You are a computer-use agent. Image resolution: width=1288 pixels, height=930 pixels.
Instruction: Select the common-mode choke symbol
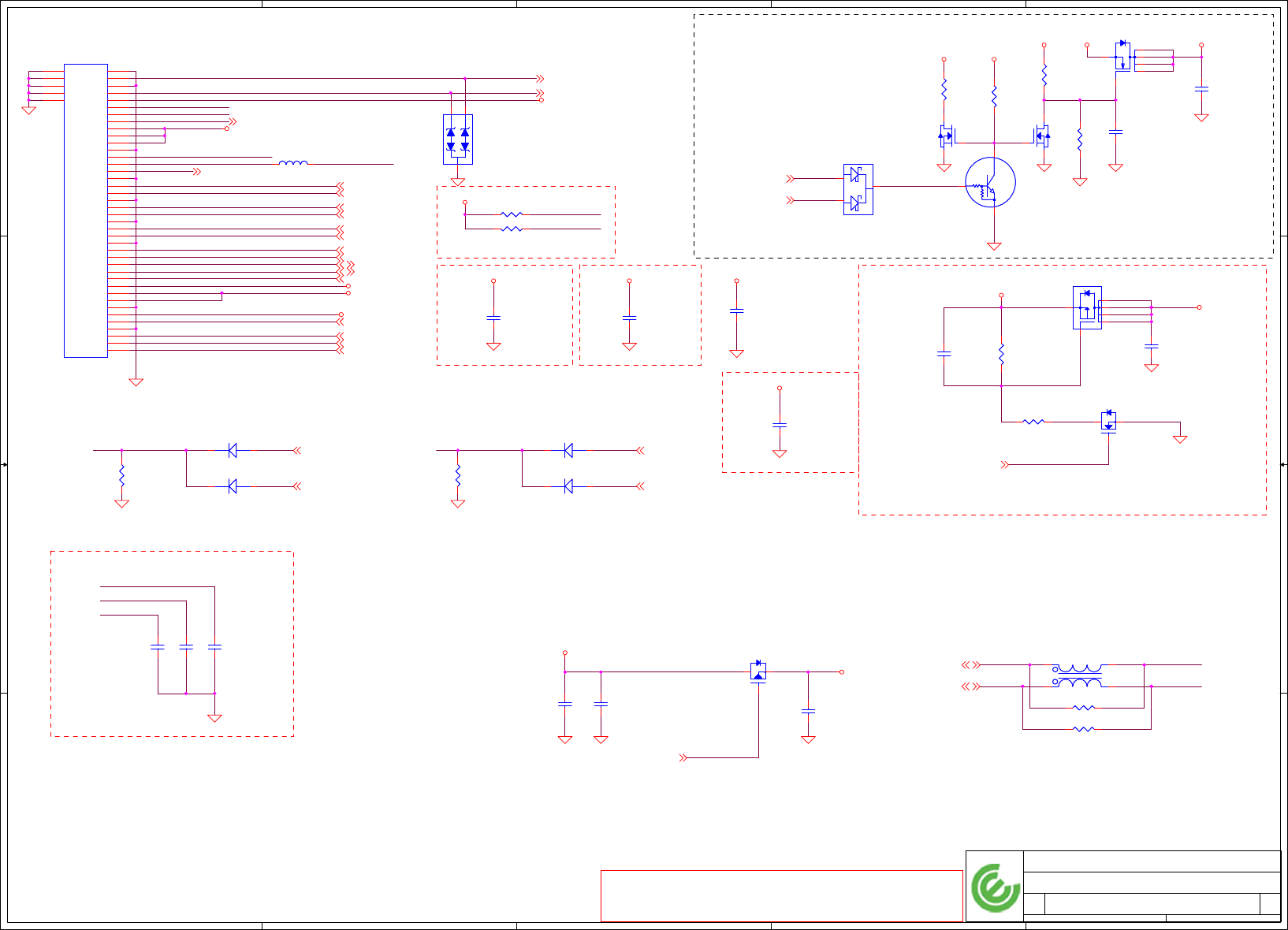(x=1078, y=676)
